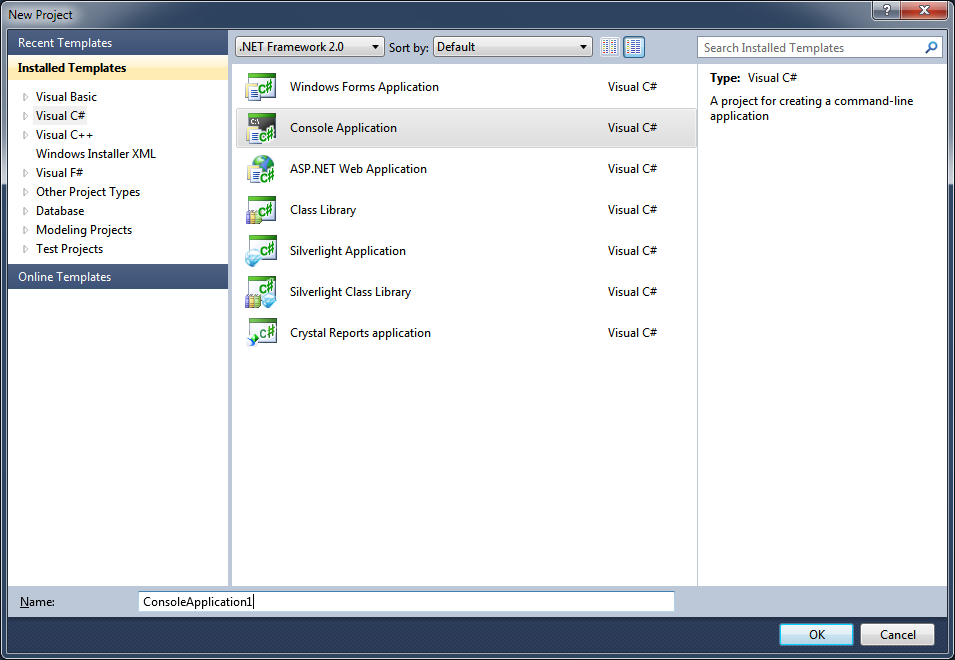Switch to small icons list view
Screen dimensions: 955x660
pyautogui.click(x=609, y=46)
